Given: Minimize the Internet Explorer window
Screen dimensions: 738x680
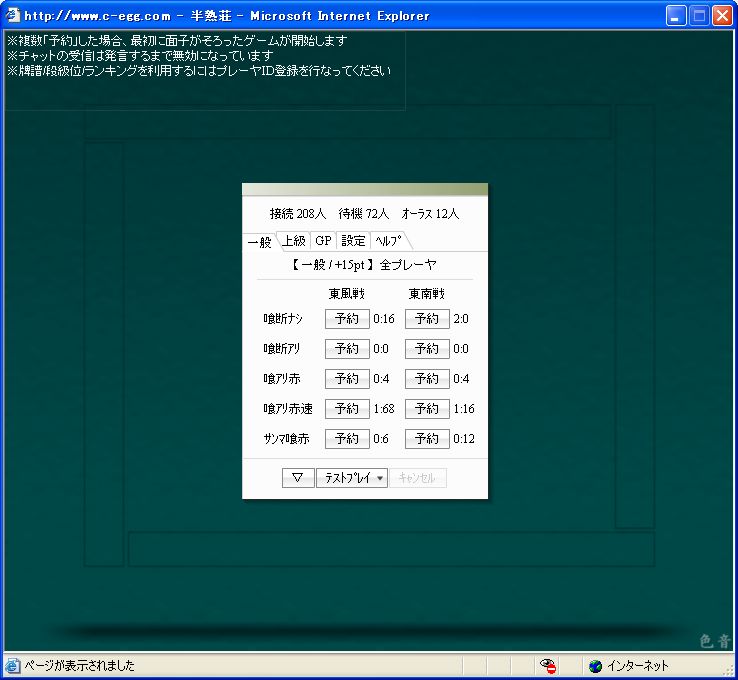Looking at the screenshot, I should (676, 16).
